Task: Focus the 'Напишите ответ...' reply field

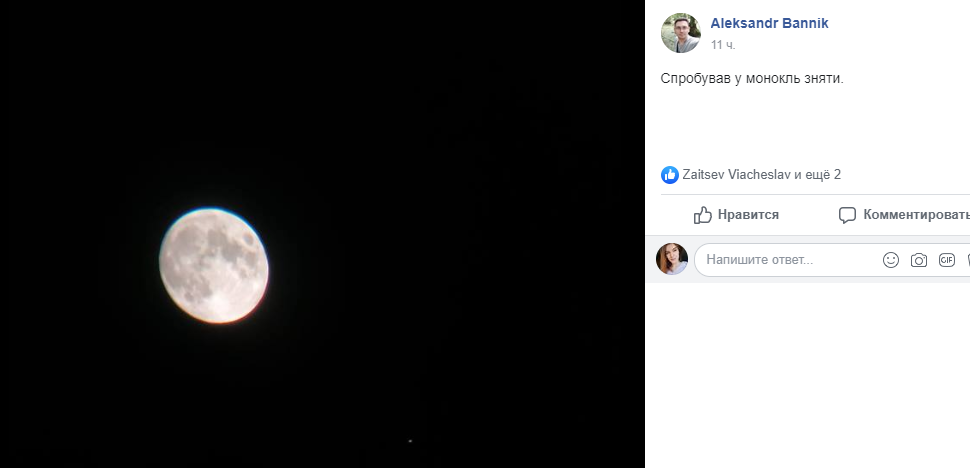Action: click(780, 260)
